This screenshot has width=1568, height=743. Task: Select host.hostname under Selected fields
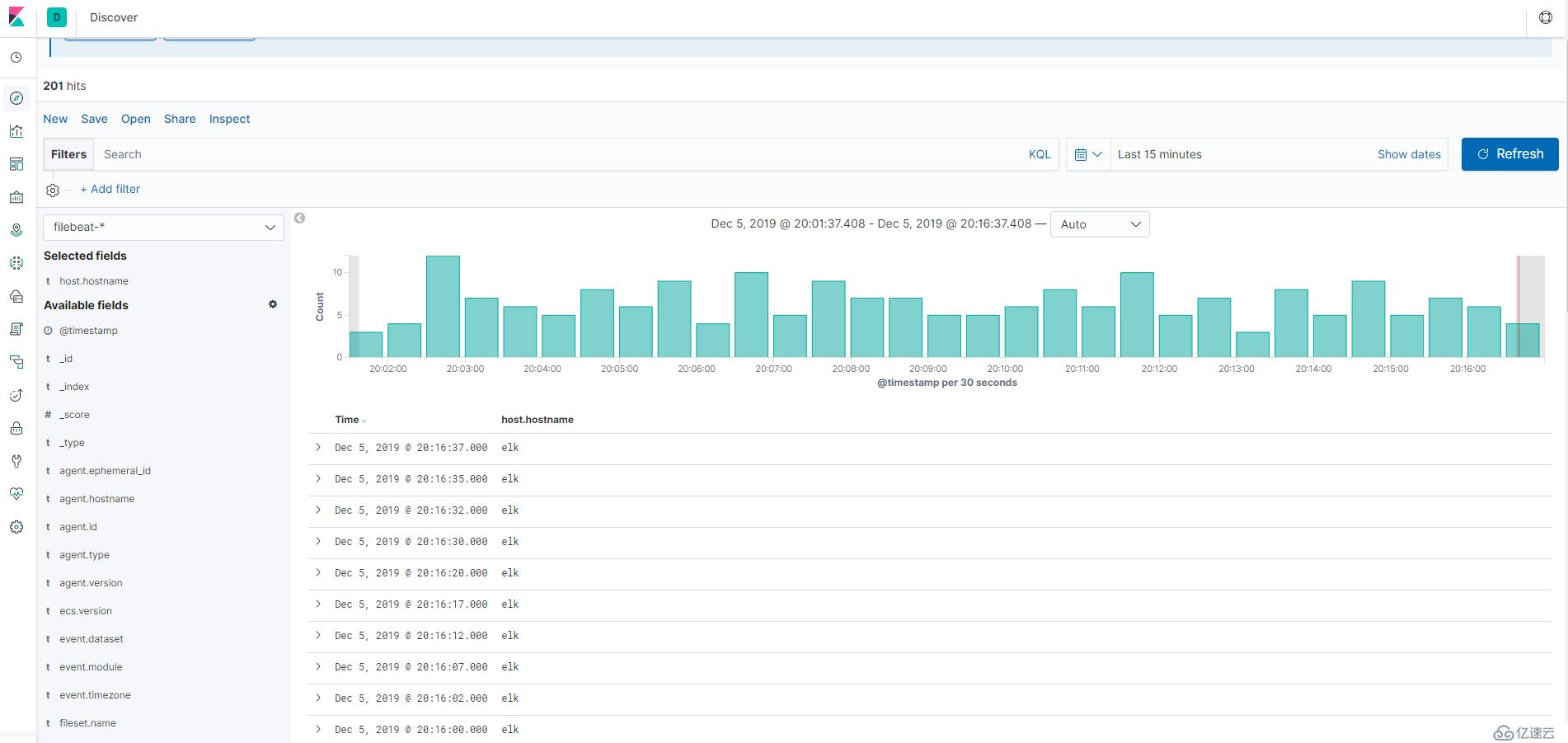coord(94,281)
